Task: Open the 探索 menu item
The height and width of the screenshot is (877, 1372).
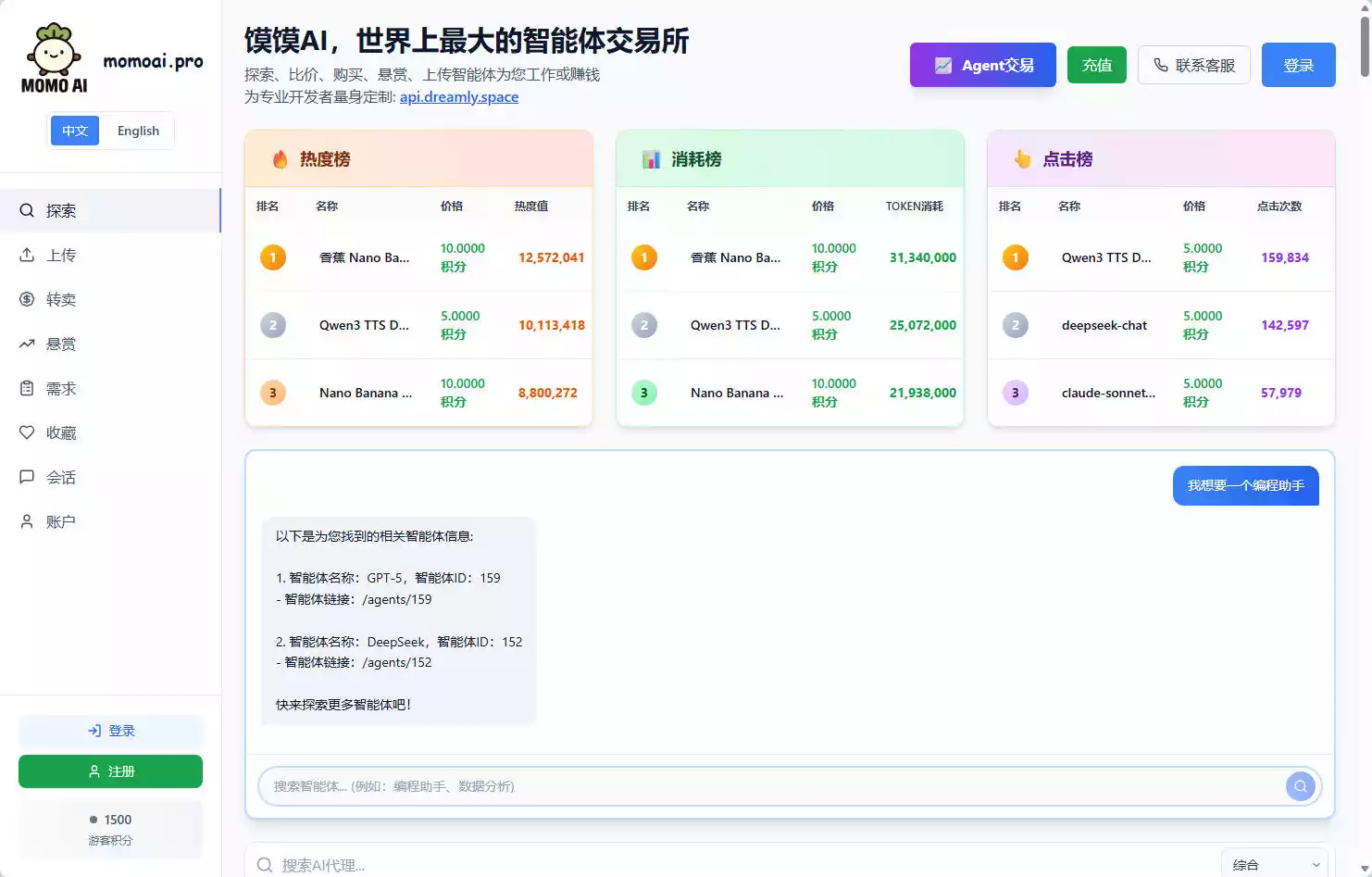Action: tap(110, 210)
